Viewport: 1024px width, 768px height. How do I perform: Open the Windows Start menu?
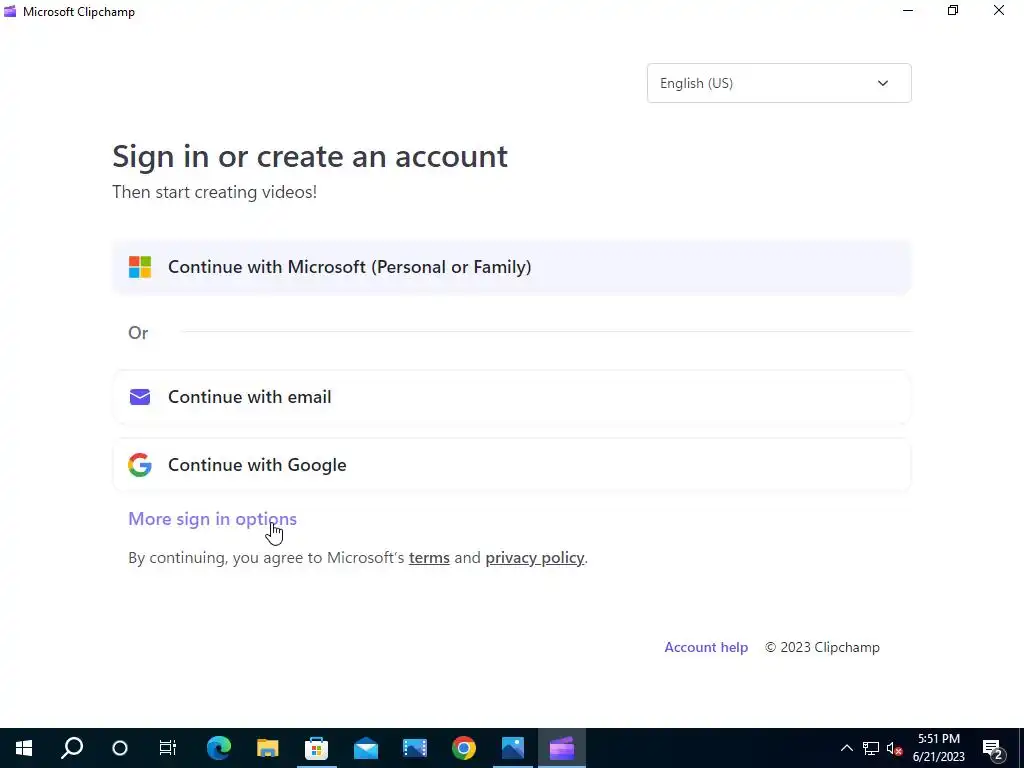click(x=24, y=748)
